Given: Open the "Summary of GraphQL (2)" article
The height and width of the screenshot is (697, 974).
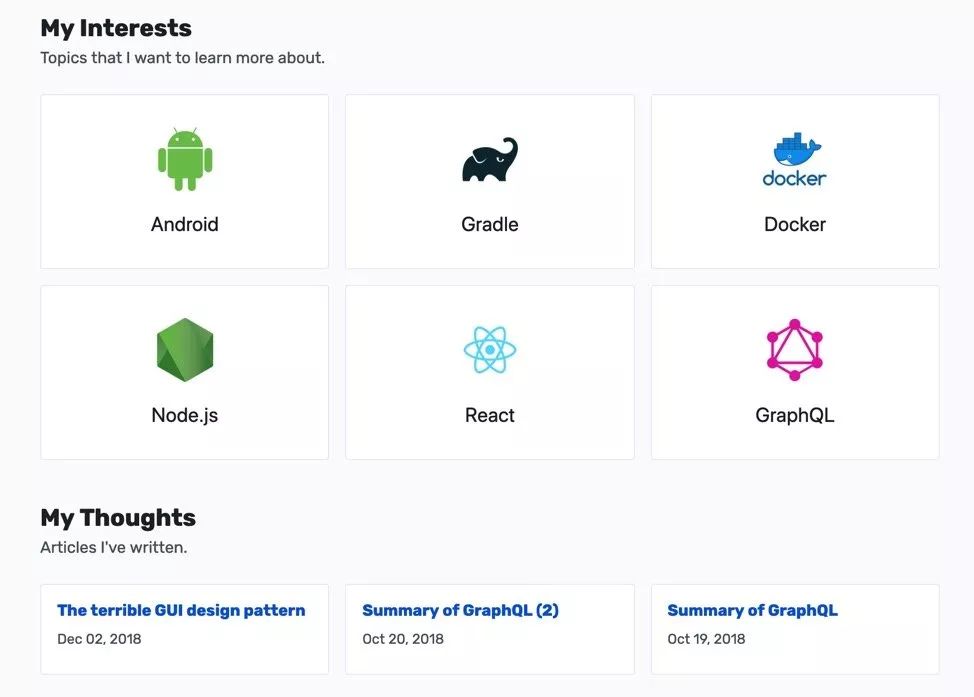Looking at the screenshot, I should click(x=460, y=610).
